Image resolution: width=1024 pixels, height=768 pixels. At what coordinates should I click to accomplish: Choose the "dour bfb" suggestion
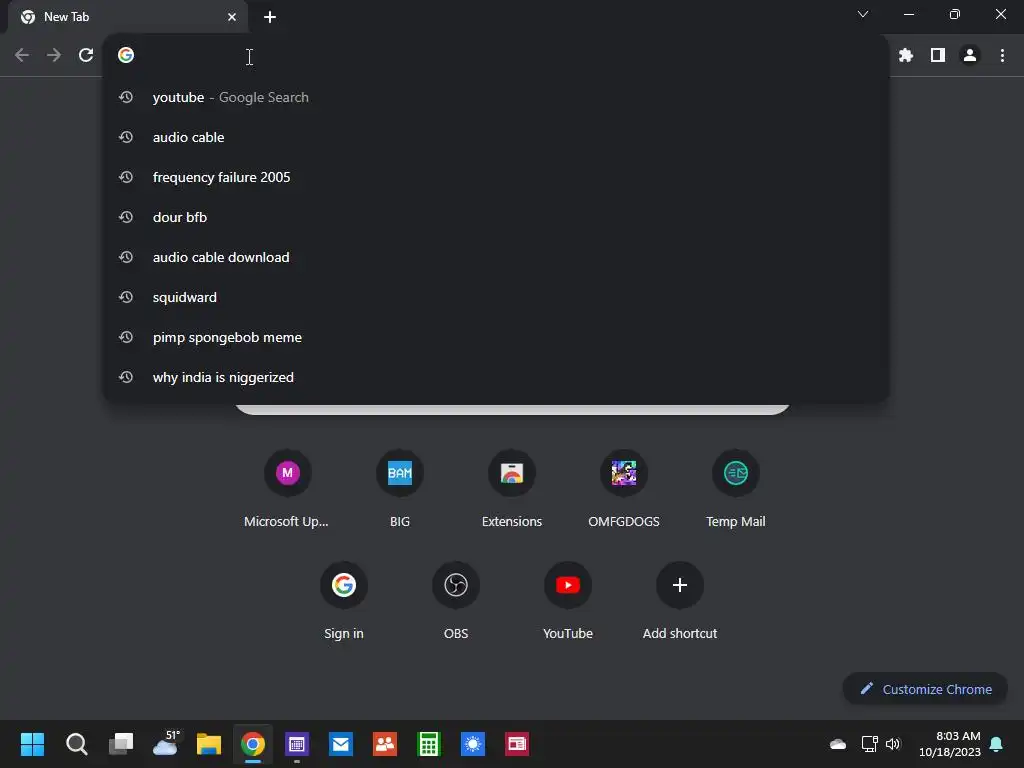click(x=496, y=217)
